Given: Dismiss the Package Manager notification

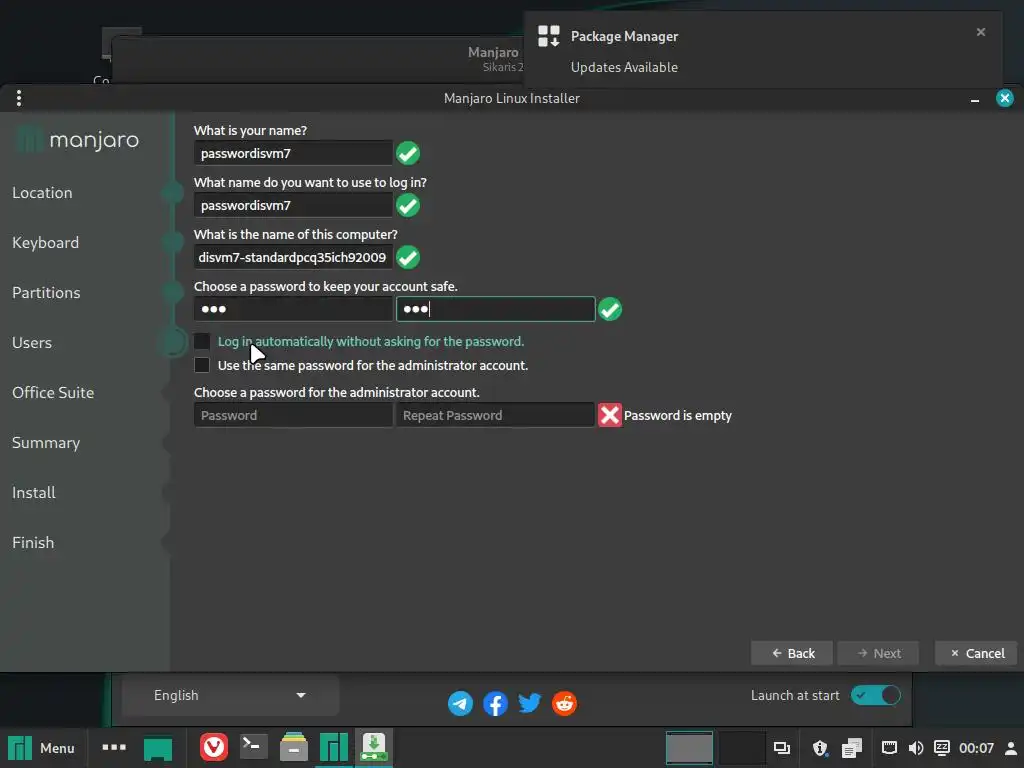Looking at the screenshot, I should coord(981,32).
